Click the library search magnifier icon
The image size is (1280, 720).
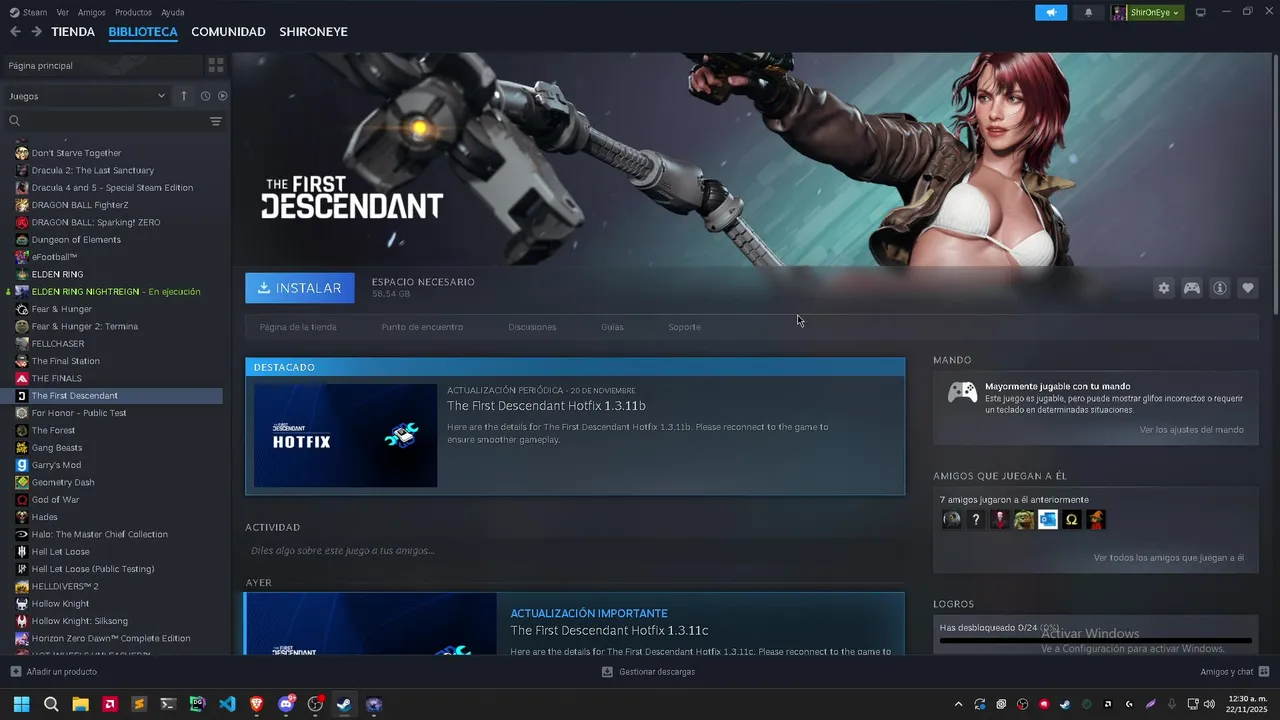(x=15, y=121)
